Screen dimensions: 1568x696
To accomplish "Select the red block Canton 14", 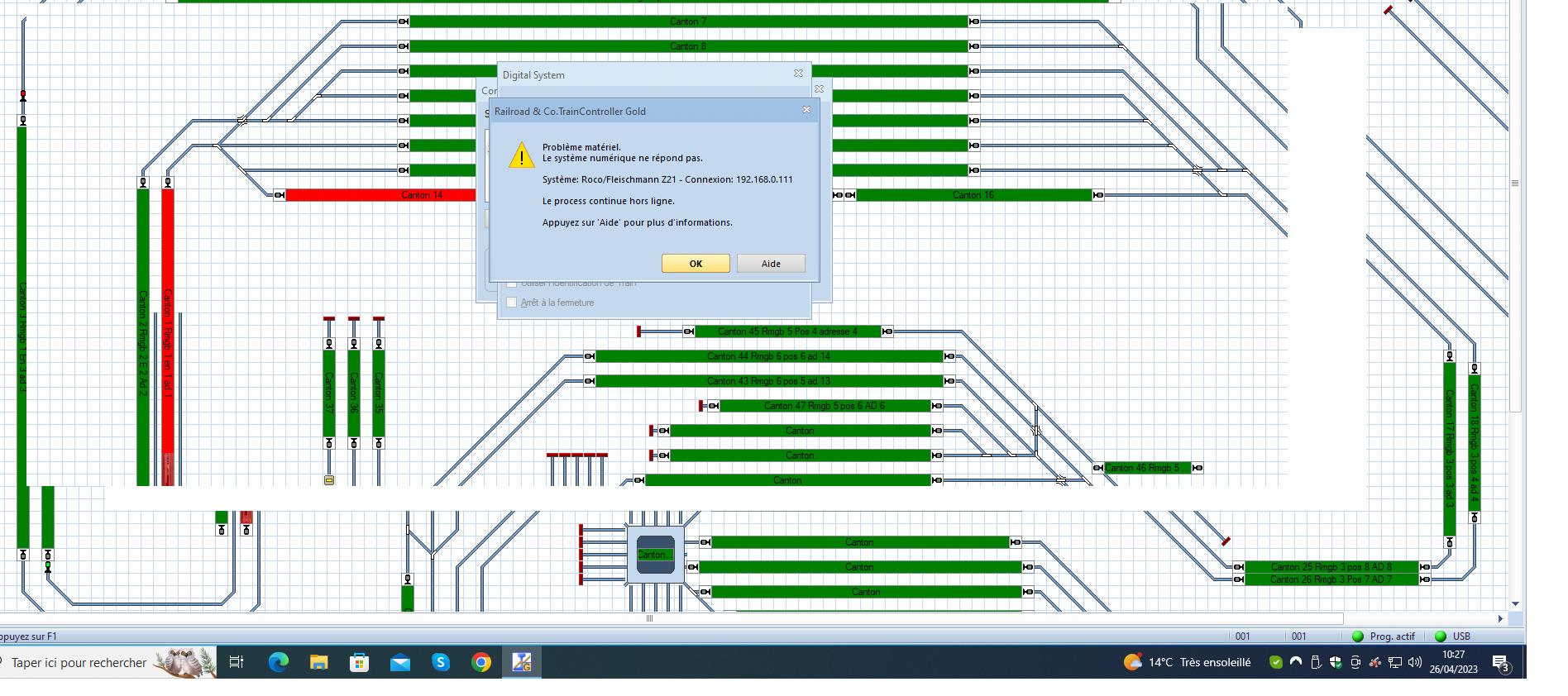I will pyautogui.click(x=380, y=195).
